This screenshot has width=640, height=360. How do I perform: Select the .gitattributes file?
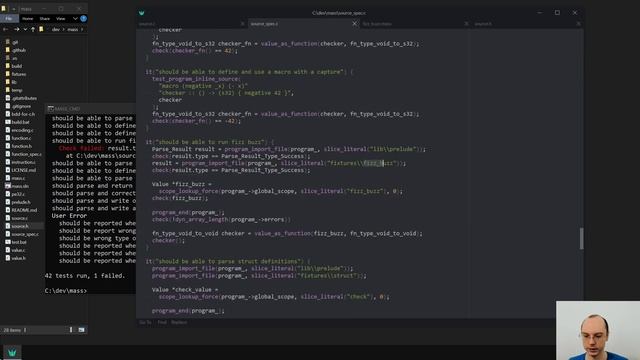[x=24, y=98]
